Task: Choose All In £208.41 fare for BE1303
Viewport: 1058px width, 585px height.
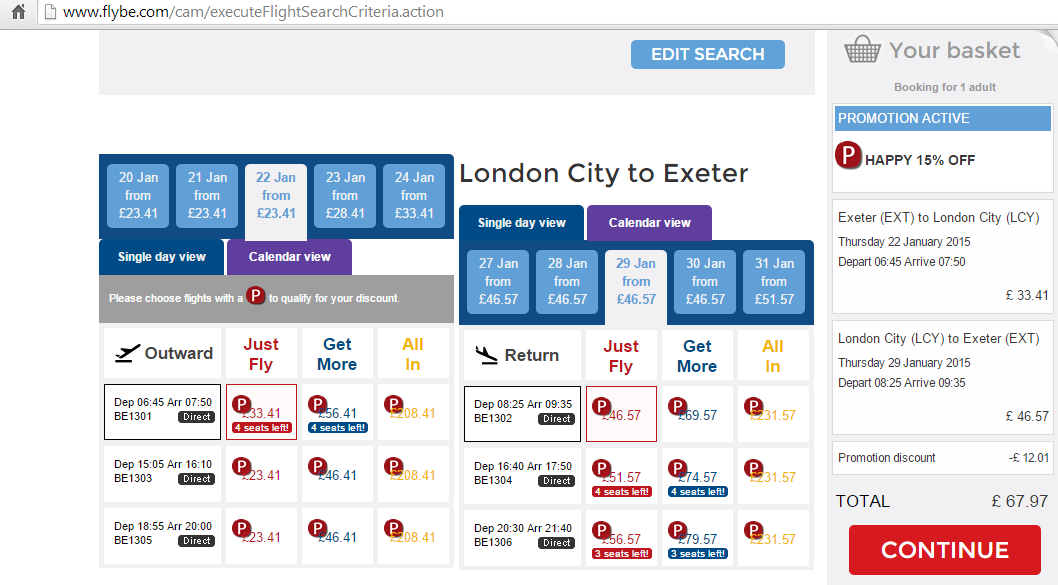Action: tap(413, 474)
